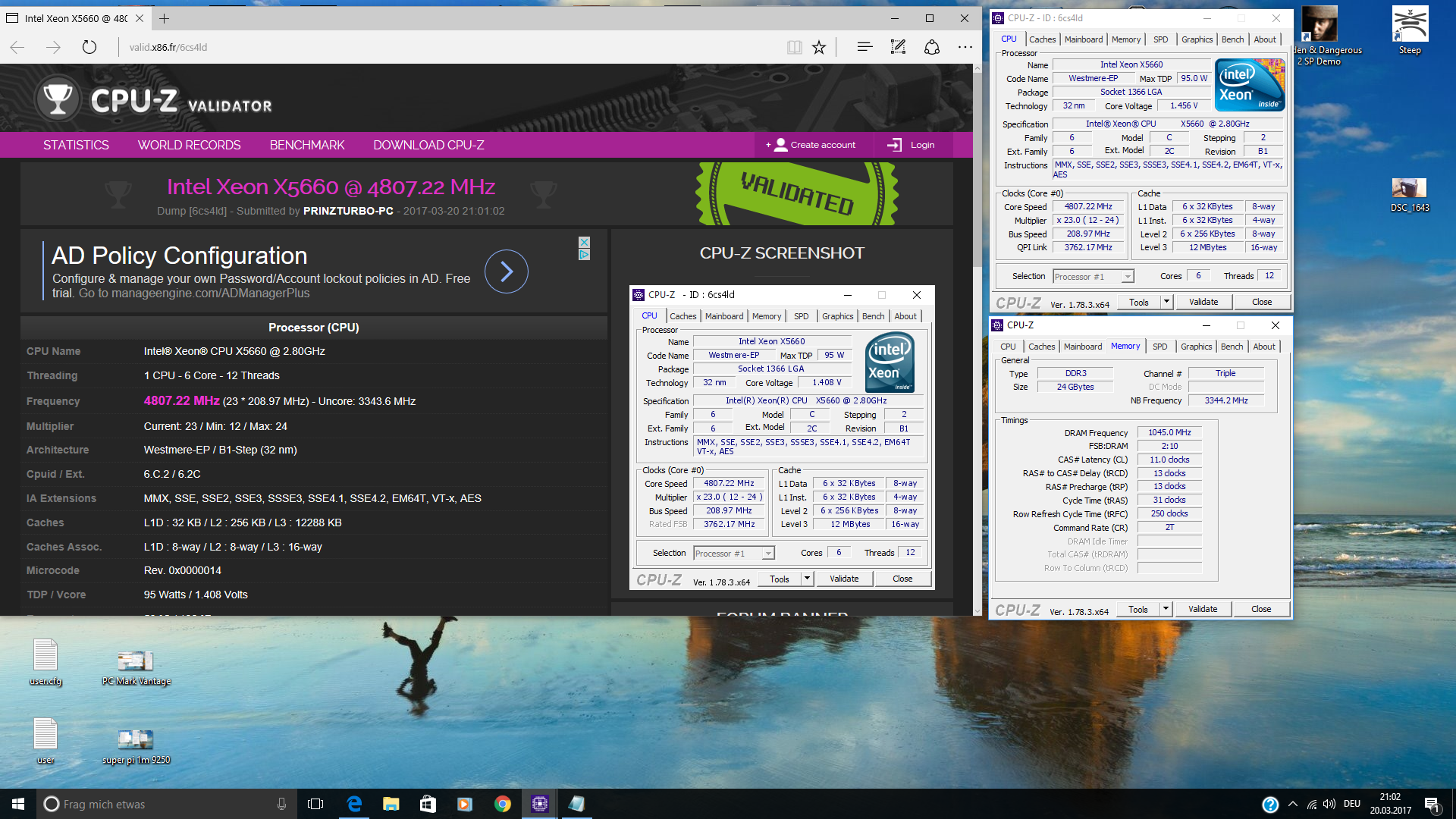Open Tools dropdown arrow in top CPU-Z window
This screenshot has width=1456, height=819.
coord(1166,302)
